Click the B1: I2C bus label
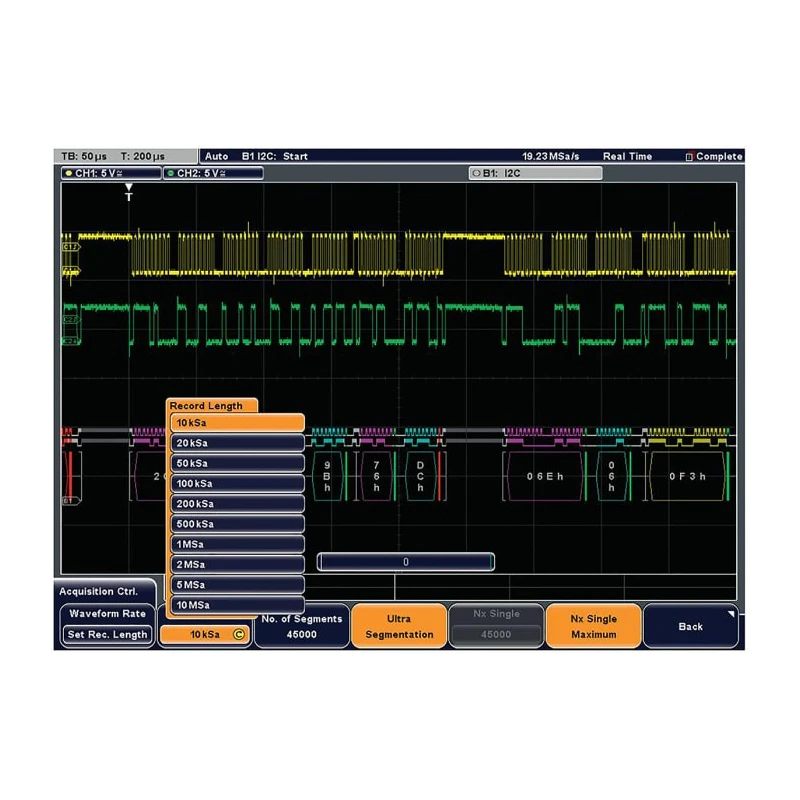This screenshot has width=800, height=800. pyautogui.click(x=535, y=173)
